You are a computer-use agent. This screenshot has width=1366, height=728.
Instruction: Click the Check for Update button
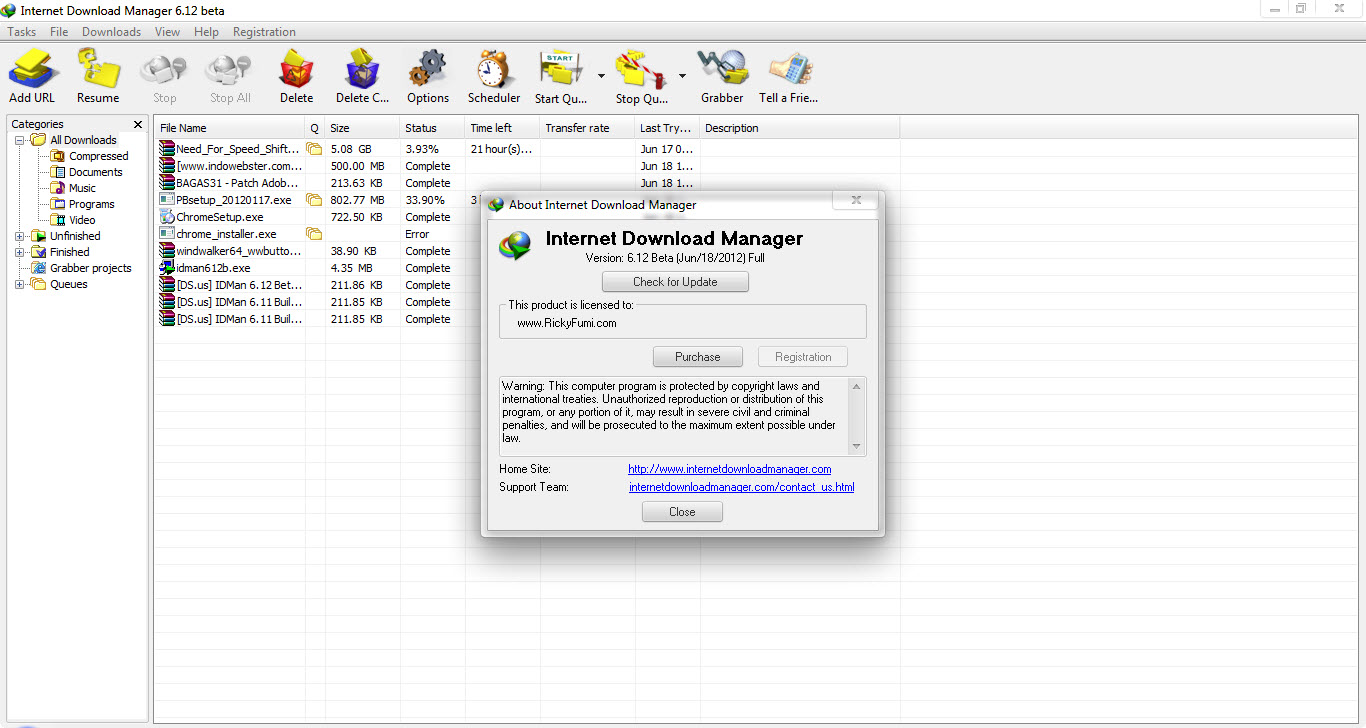tap(675, 282)
